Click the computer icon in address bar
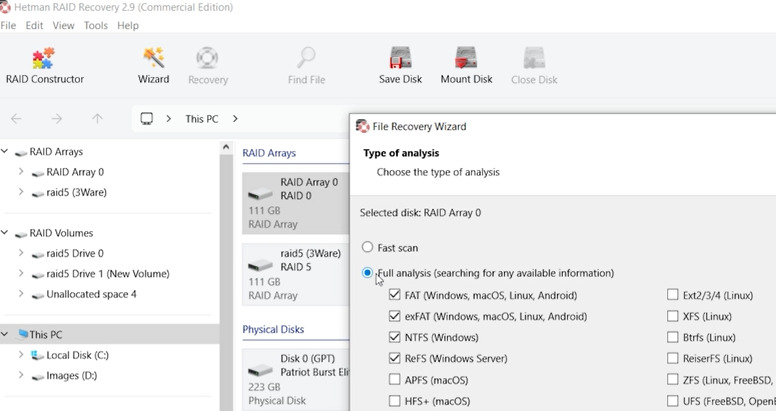Image resolution: width=776 pixels, height=411 pixels. pyautogui.click(x=146, y=119)
